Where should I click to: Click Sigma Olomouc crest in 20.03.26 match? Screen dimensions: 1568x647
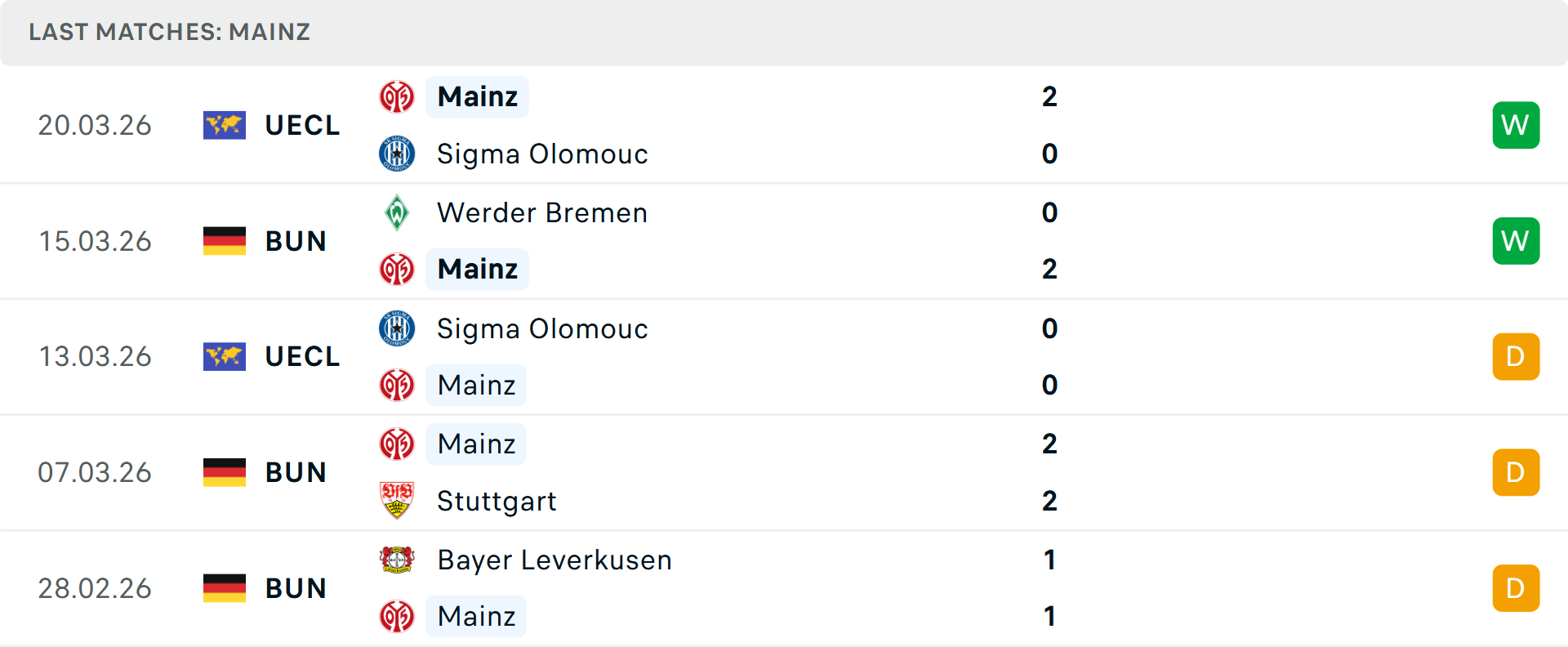[397, 154]
